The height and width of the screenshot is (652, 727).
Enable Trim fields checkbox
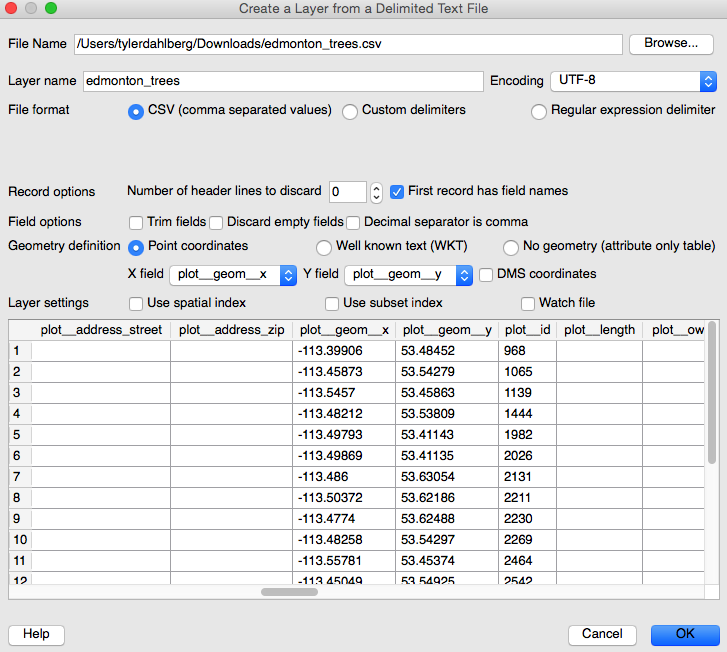coord(136,223)
